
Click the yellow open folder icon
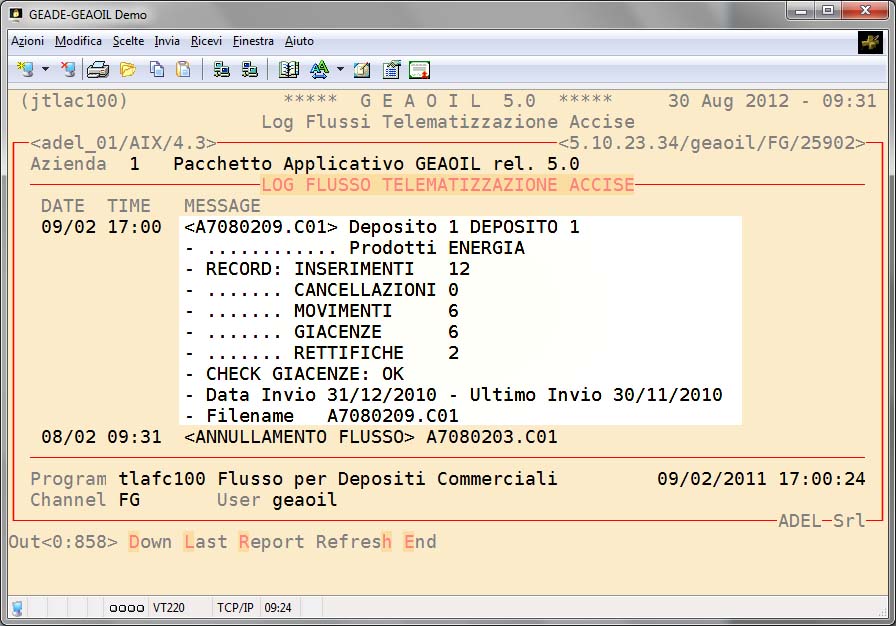(x=127, y=69)
